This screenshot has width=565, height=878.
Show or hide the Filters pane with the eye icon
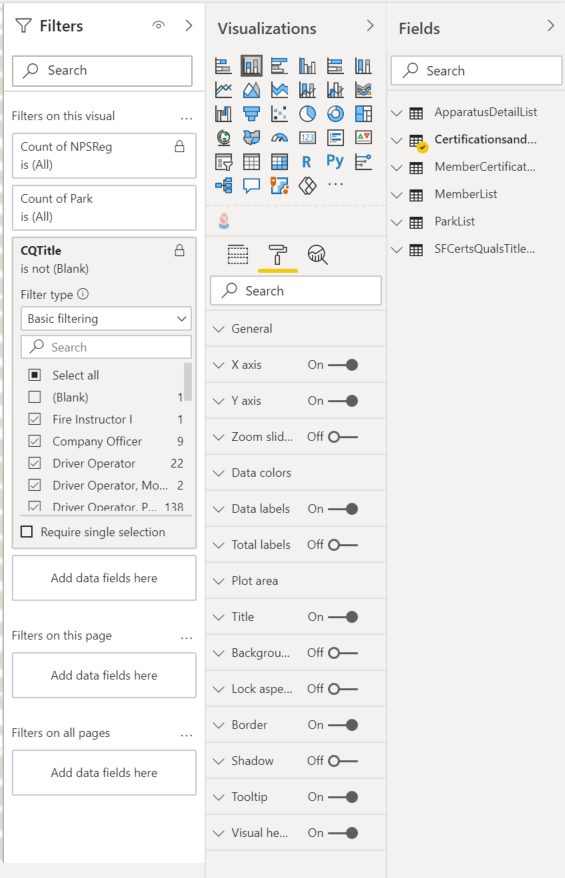coord(159,25)
